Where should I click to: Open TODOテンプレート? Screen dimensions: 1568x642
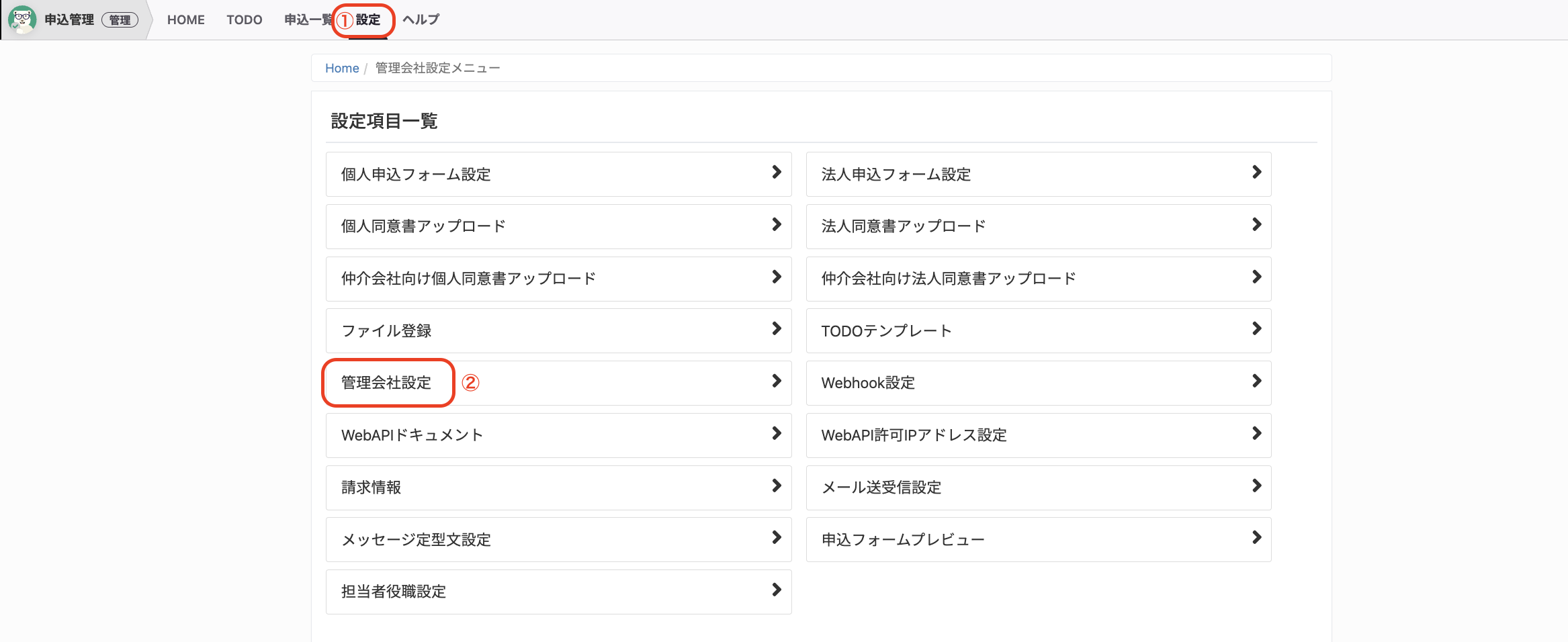(1039, 330)
